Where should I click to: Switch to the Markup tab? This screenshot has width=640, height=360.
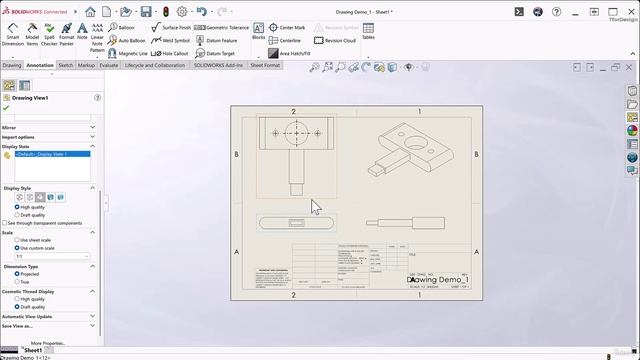[x=86, y=65]
